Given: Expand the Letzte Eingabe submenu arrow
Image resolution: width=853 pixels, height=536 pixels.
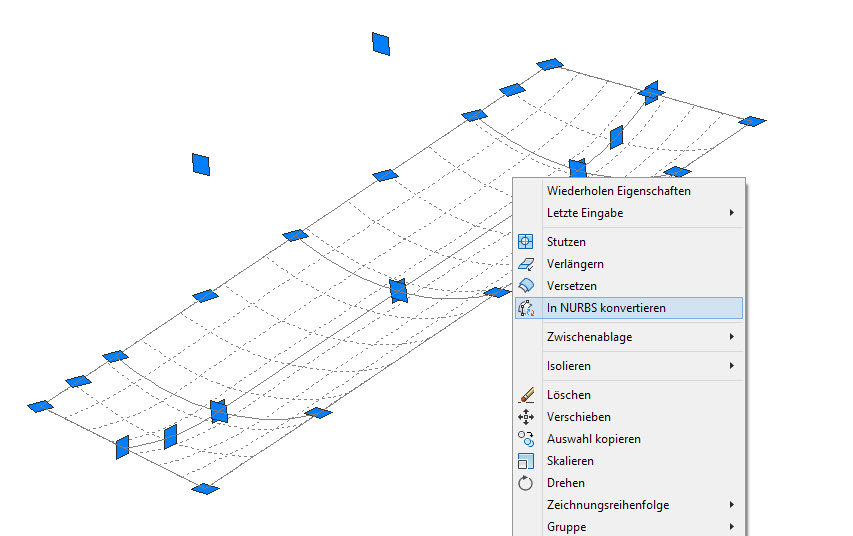Looking at the screenshot, I should [x=732, y=213].
